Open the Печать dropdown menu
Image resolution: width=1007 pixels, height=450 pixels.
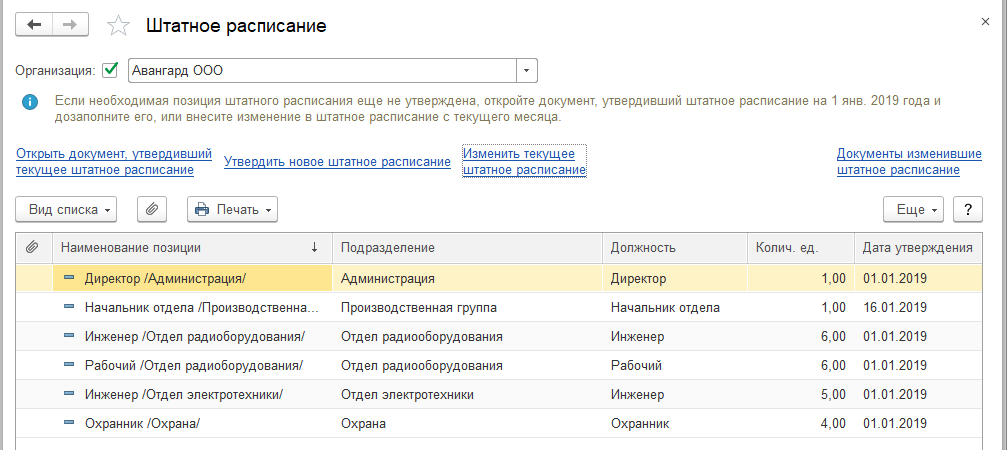click(x=232, y=210)
